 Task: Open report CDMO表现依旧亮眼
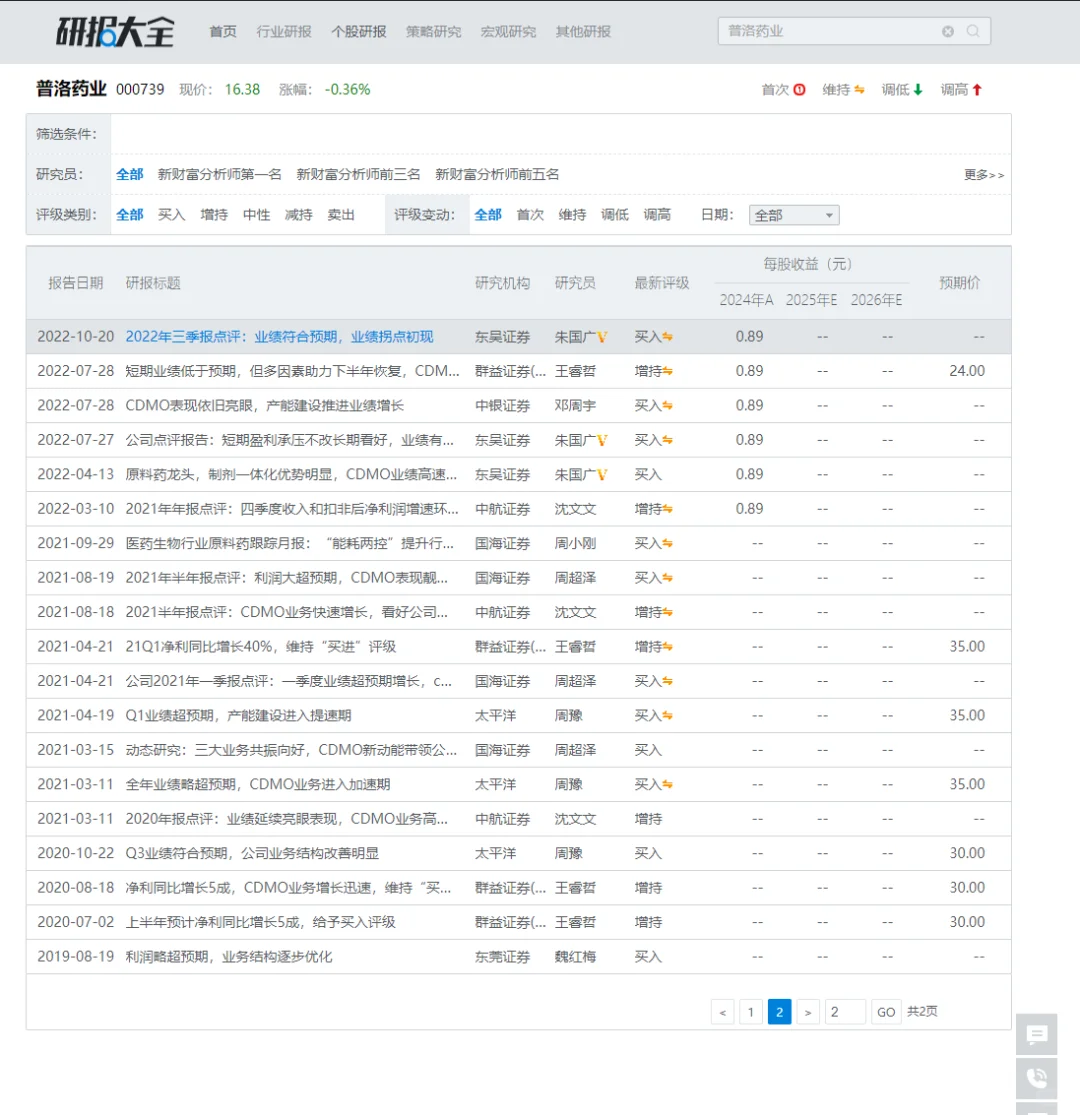pyautogui.click(x=264, y=406)
